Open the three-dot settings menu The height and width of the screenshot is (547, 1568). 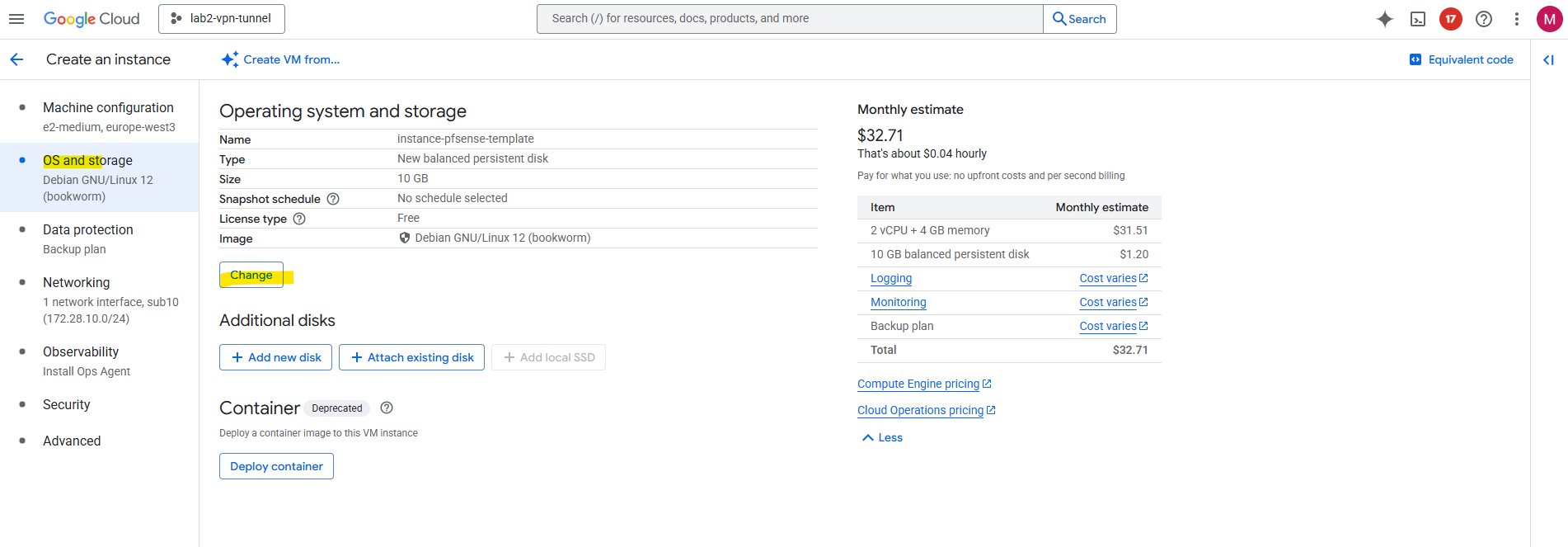click(1517, 19)
